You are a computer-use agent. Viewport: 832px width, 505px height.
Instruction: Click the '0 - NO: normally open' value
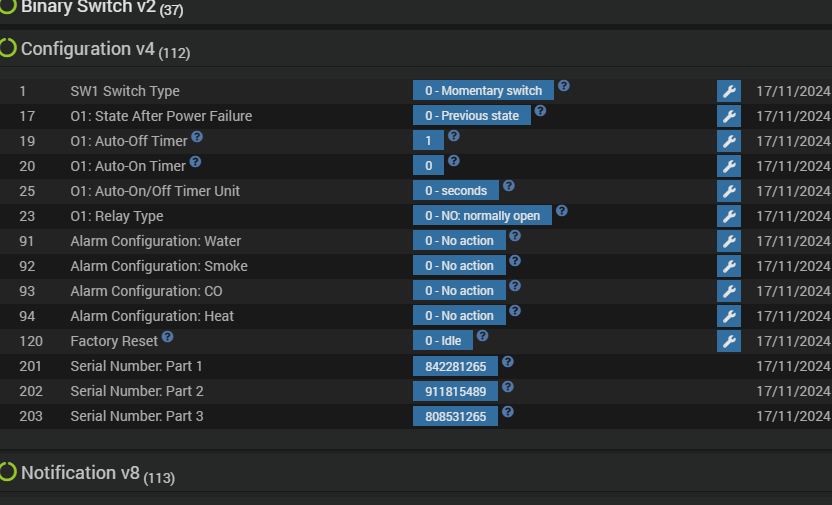click(482, 216)
